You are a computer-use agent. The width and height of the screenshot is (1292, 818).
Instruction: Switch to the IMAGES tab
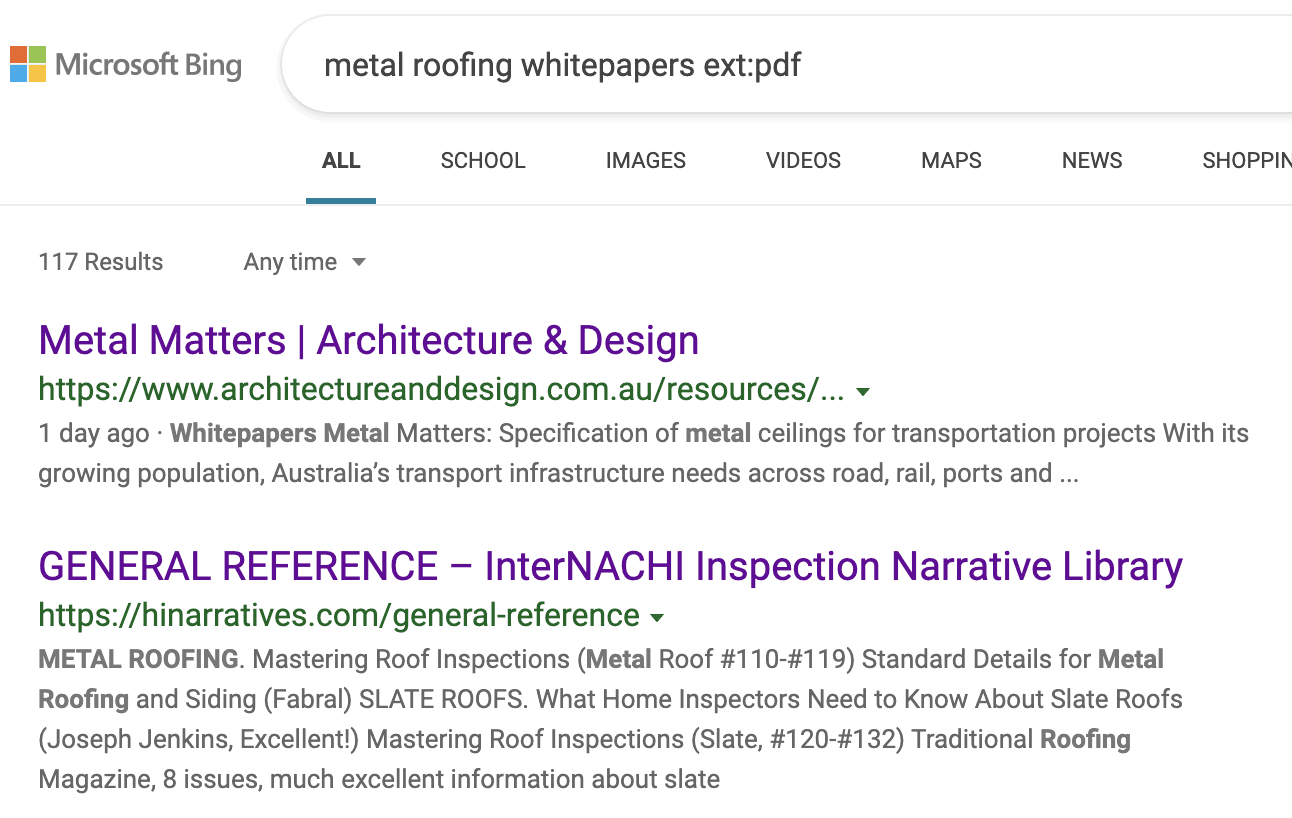[645, 160]
